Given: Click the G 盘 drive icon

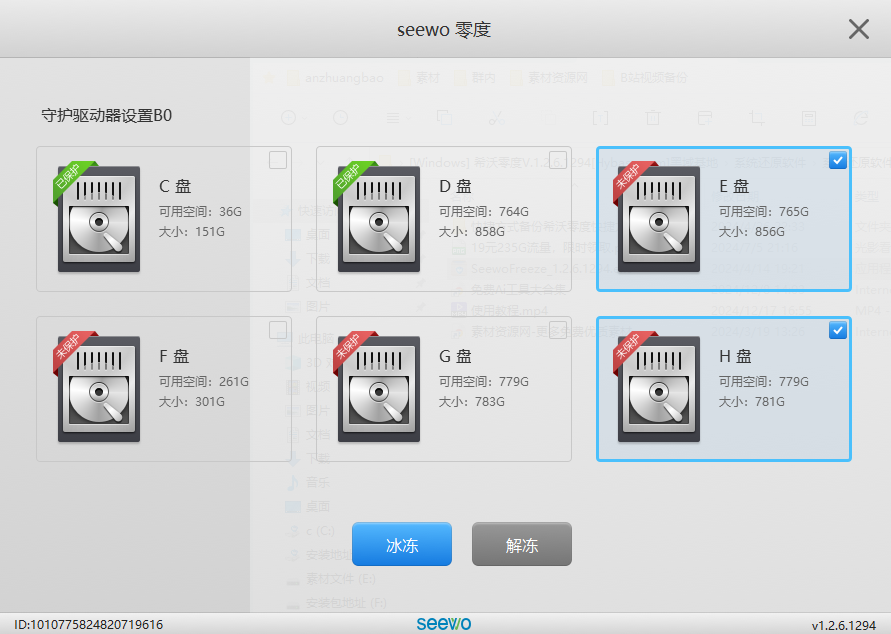Looking at the screenshot, I should pyautogui.click(x=377, y=388).
